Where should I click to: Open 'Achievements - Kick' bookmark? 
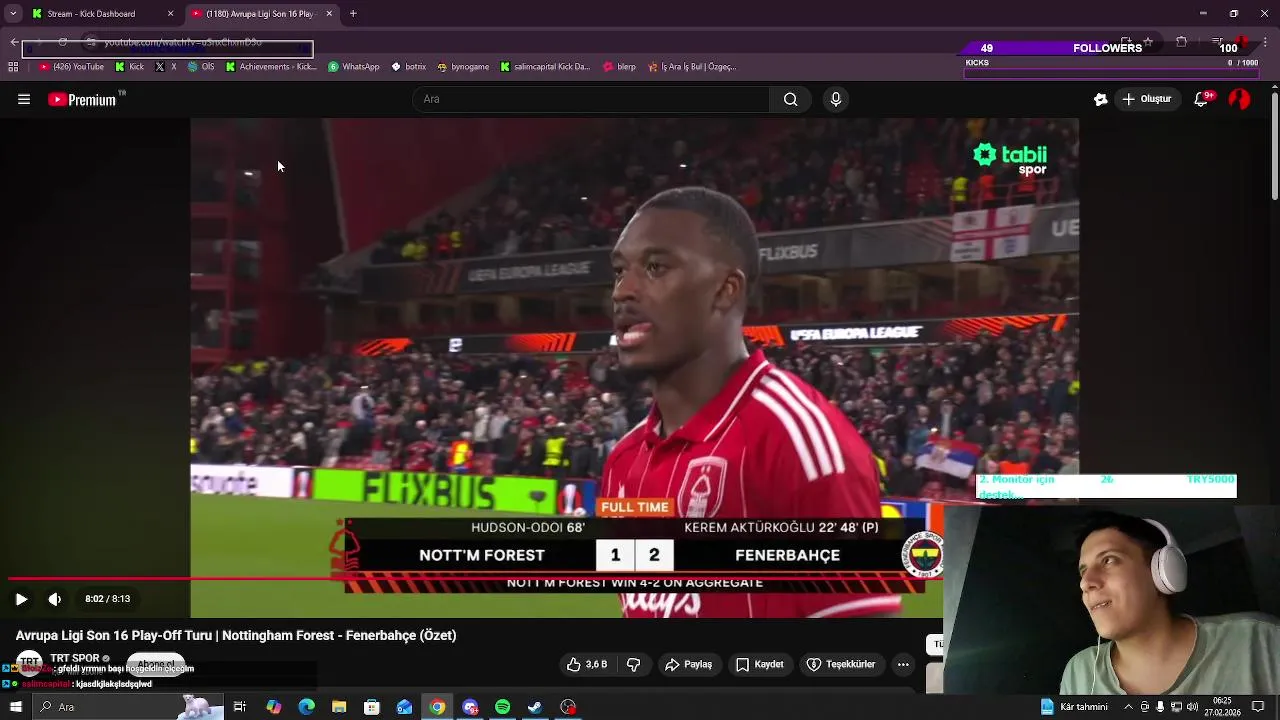coord(271,67)
